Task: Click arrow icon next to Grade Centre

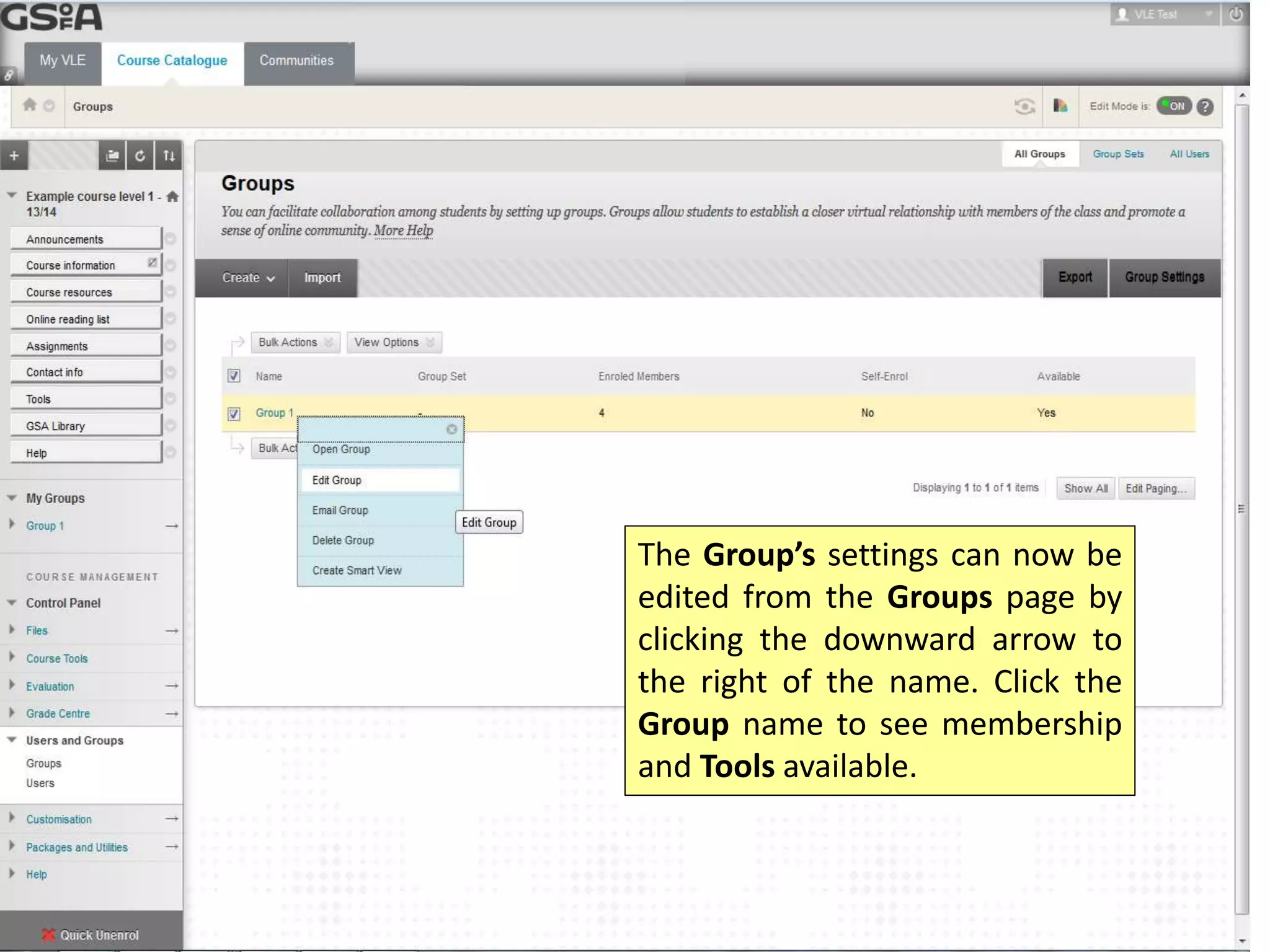Action: coord(172,714)
